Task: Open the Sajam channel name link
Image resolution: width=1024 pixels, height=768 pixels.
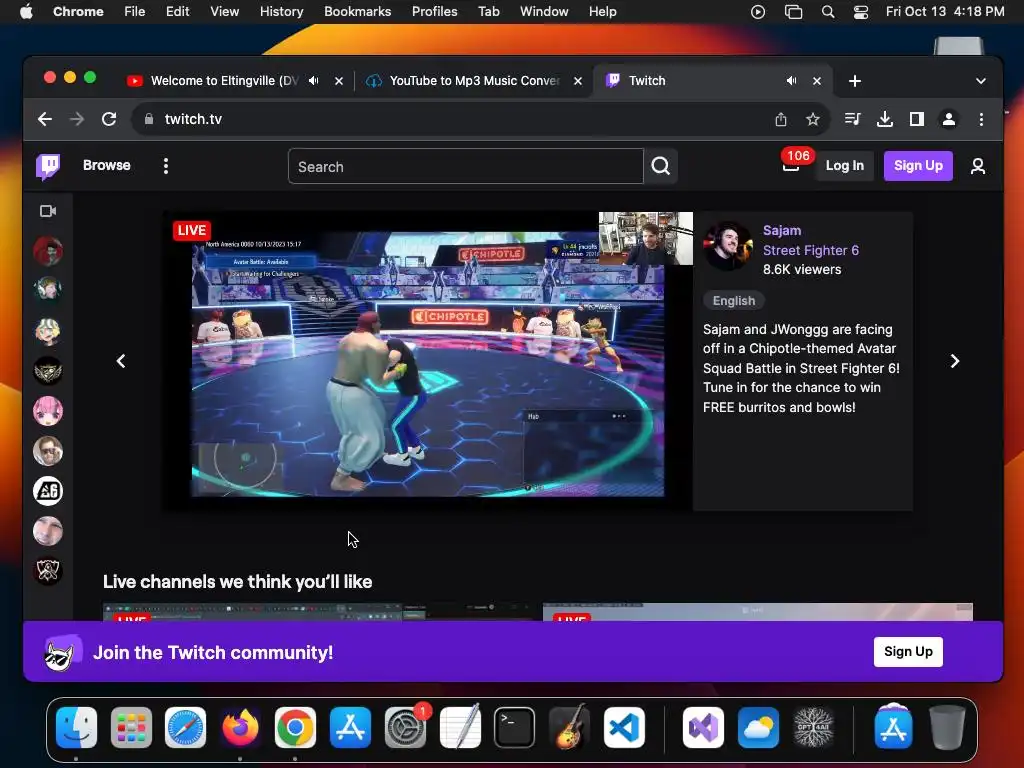Action: 782,231
